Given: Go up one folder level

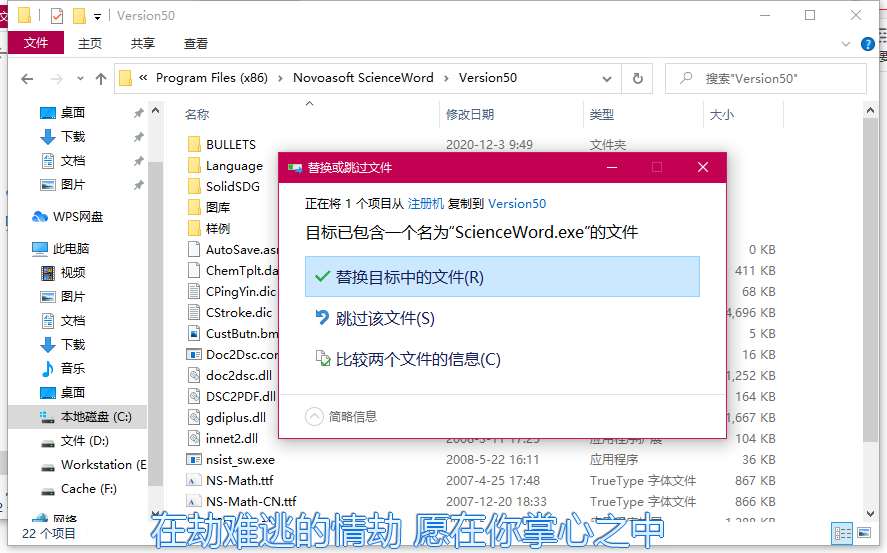Looking at the screenshot, I should (x=101, y=79).
